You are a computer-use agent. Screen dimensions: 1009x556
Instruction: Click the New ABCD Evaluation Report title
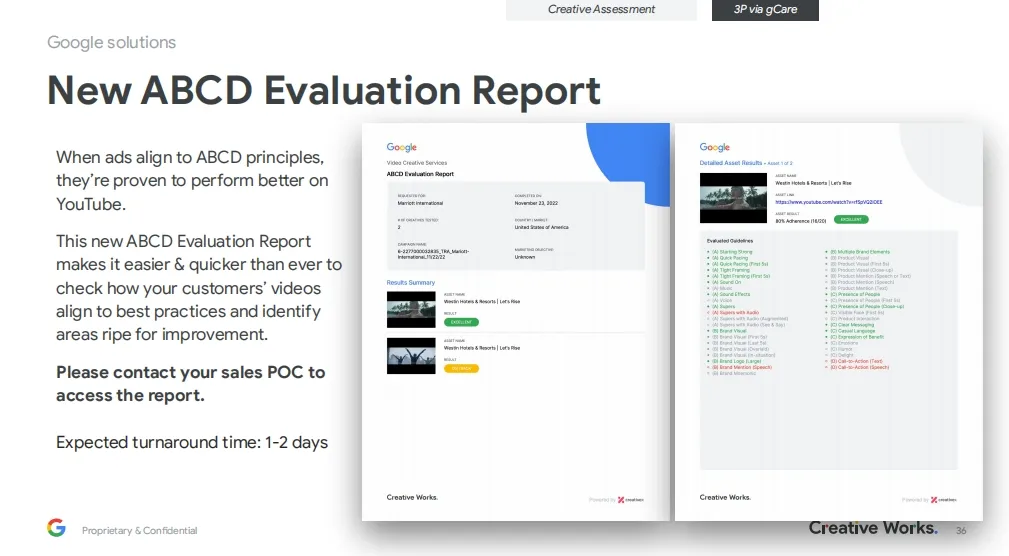tap(324, 90)
